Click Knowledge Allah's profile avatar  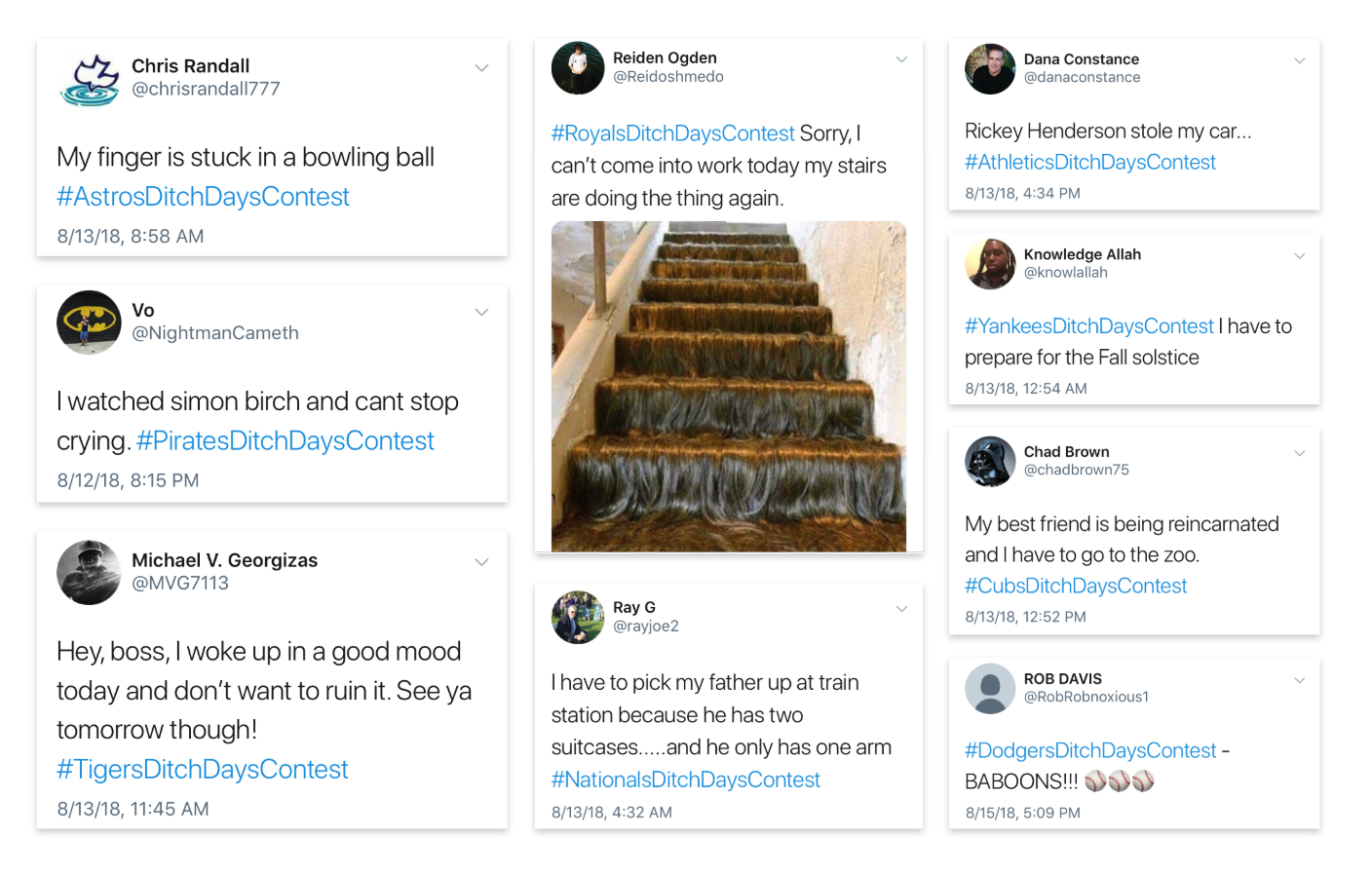click(990, 264)
